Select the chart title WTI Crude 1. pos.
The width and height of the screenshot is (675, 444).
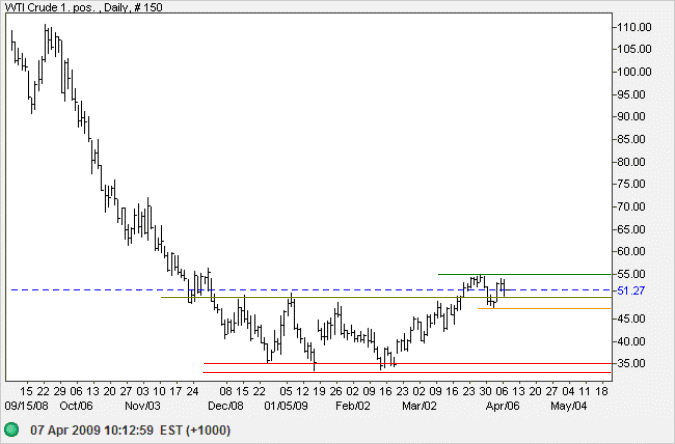49,7
